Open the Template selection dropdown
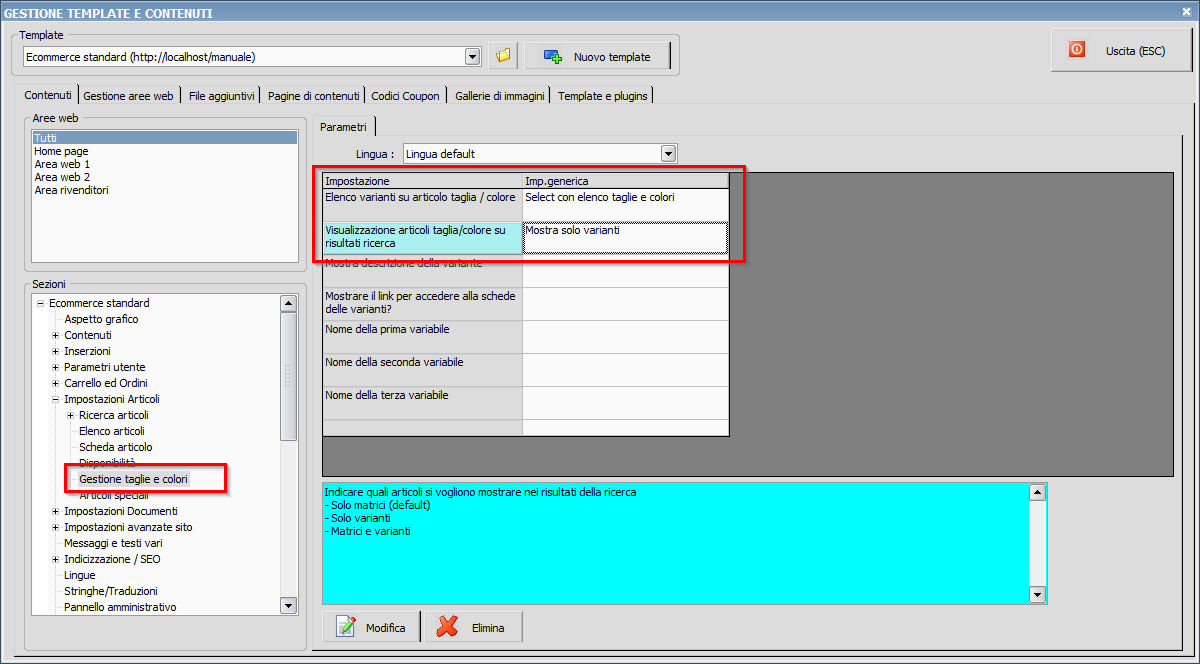 473,57
